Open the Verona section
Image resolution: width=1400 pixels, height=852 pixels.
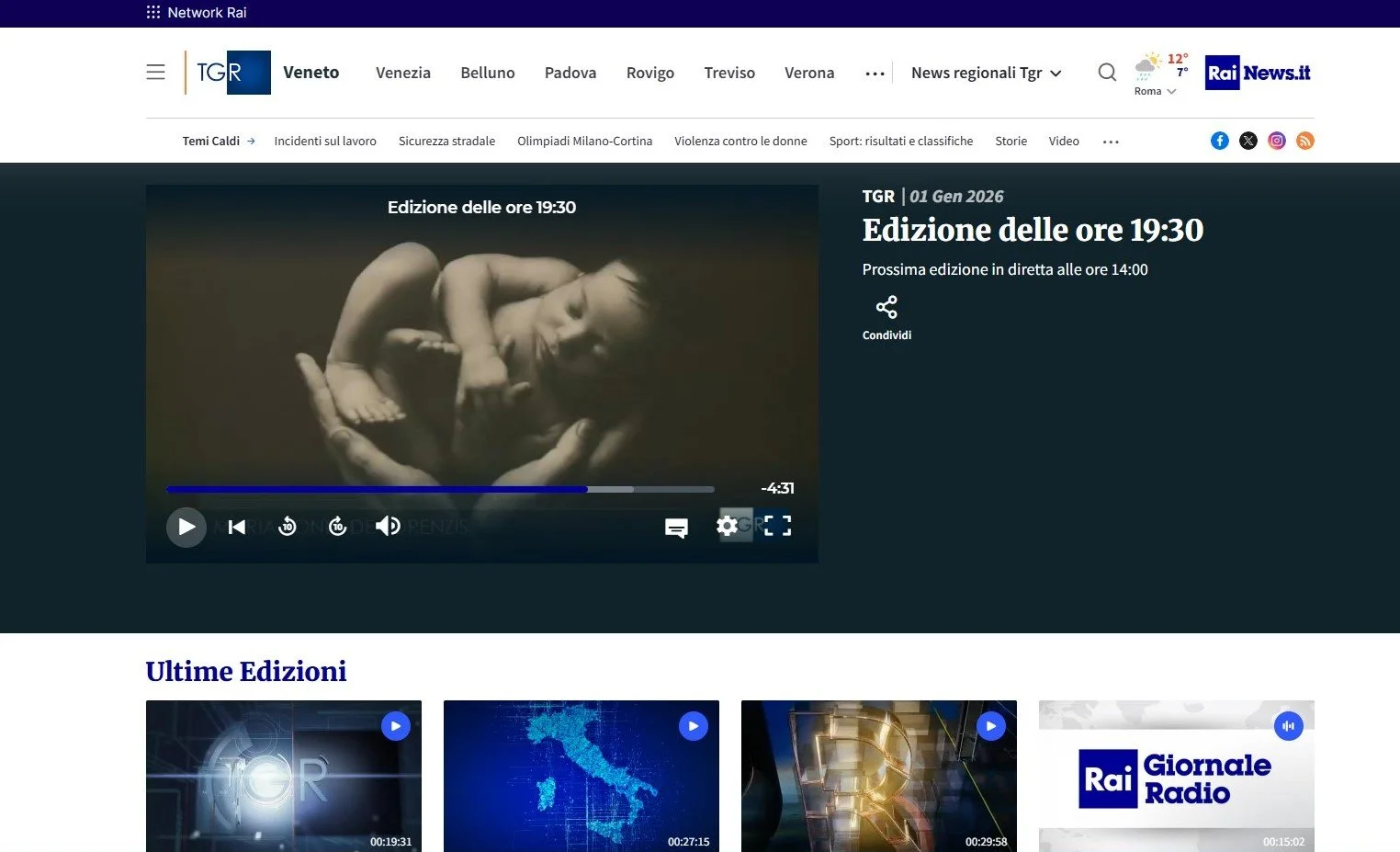coord(809,73)
